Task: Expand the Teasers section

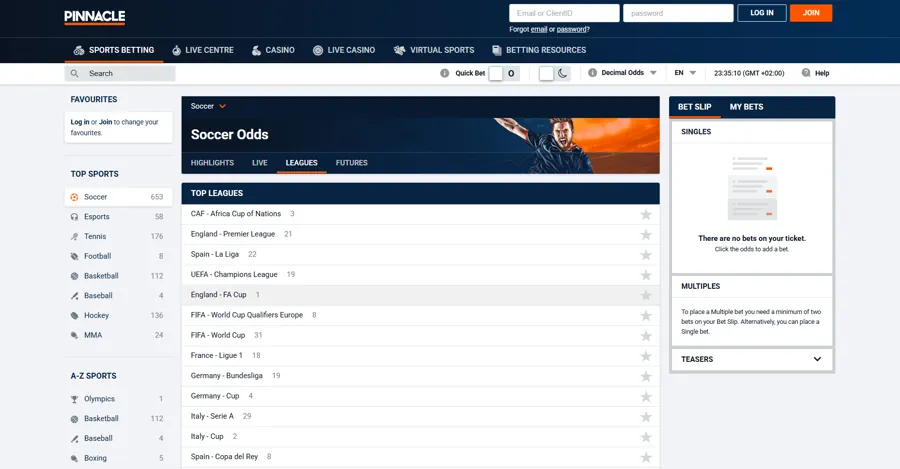Action: [752, 359]
